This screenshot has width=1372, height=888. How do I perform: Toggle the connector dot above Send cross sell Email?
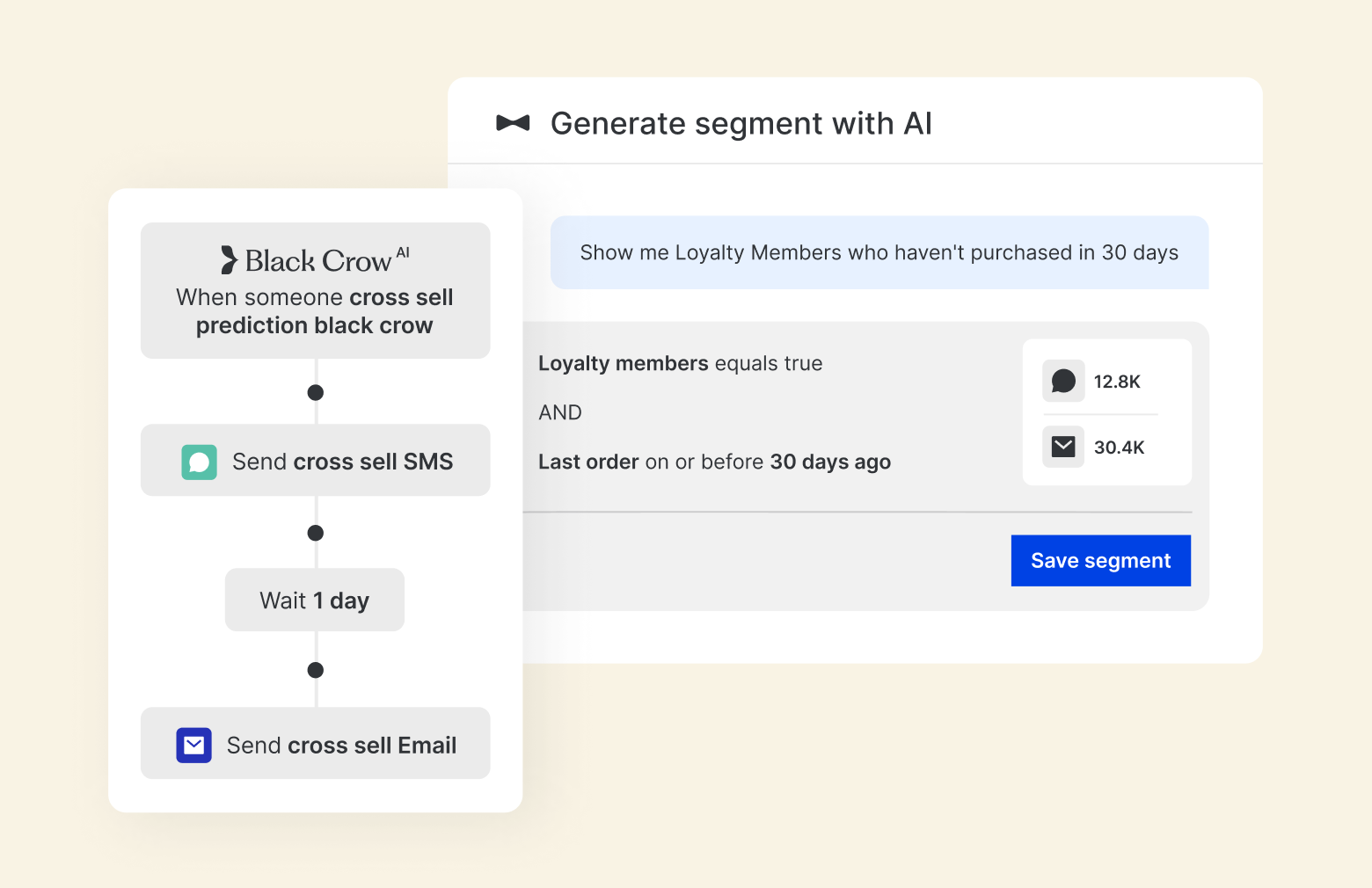click(x=315, y=670)
